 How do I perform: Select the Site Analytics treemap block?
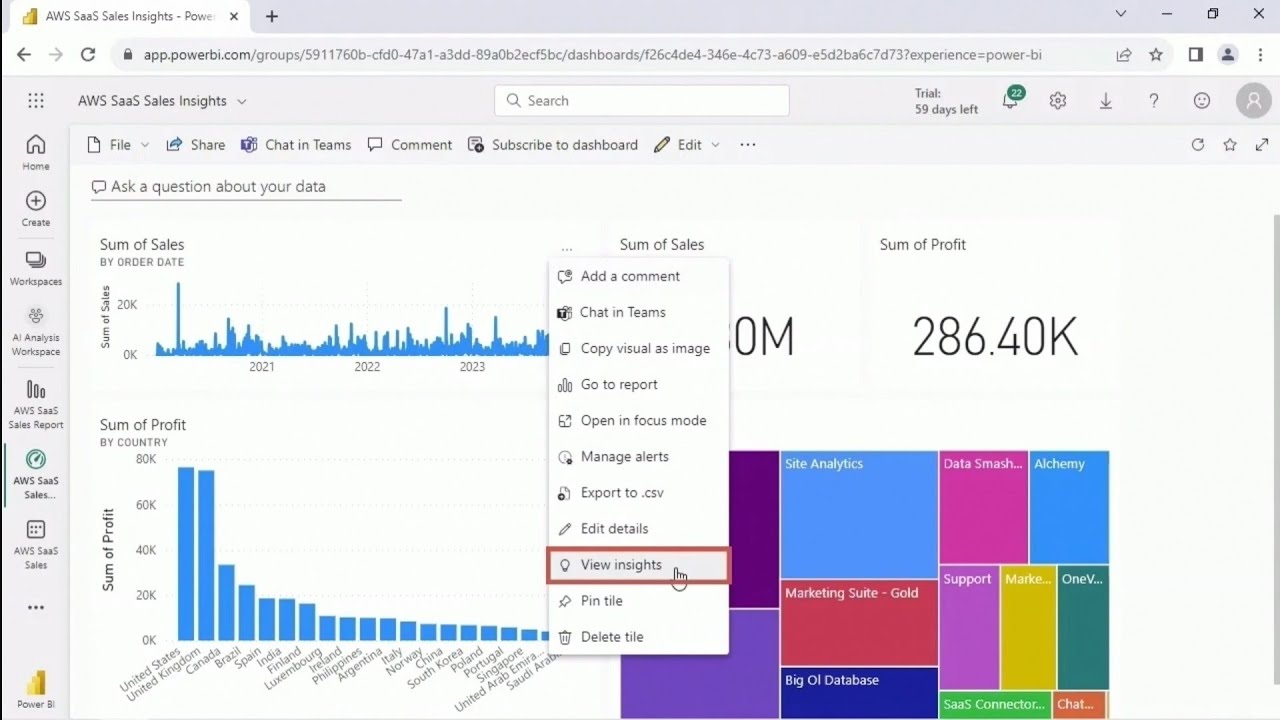click(859, 514)
